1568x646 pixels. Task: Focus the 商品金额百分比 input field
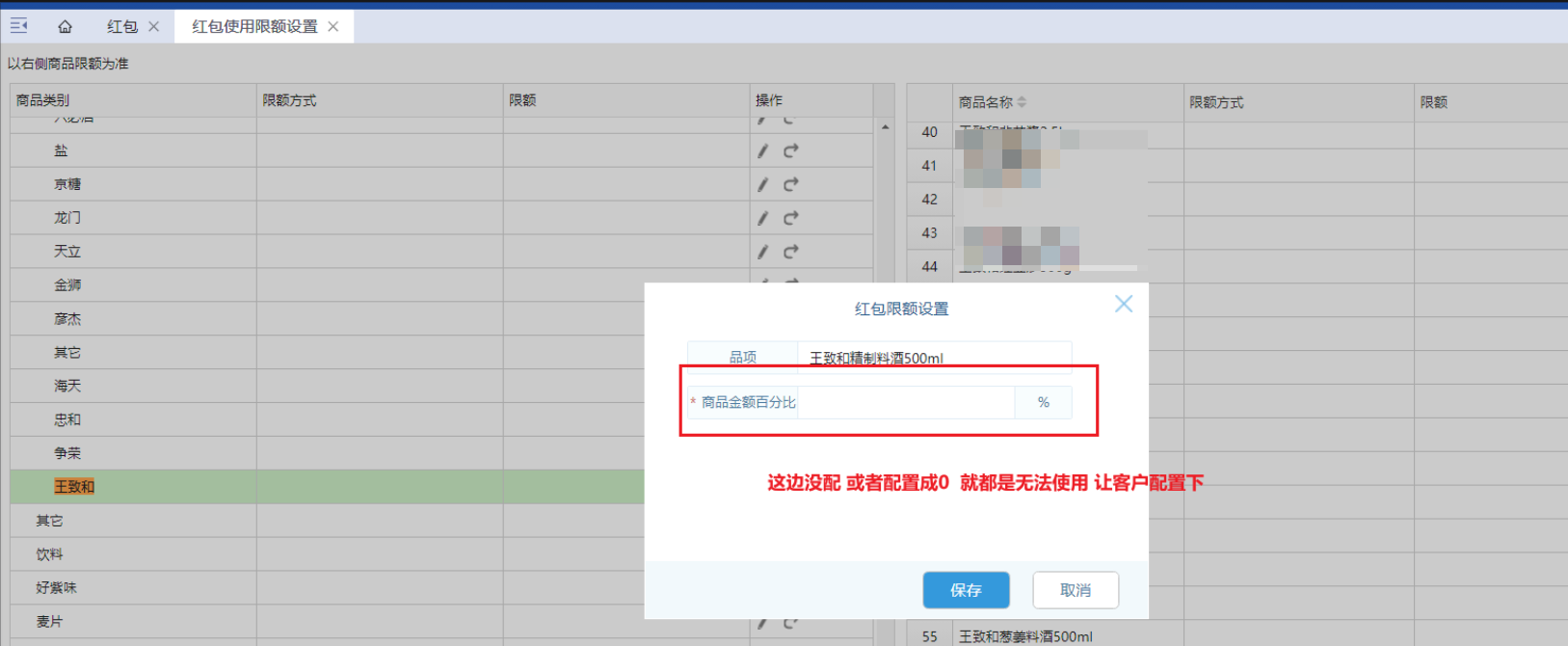[905, 403]
